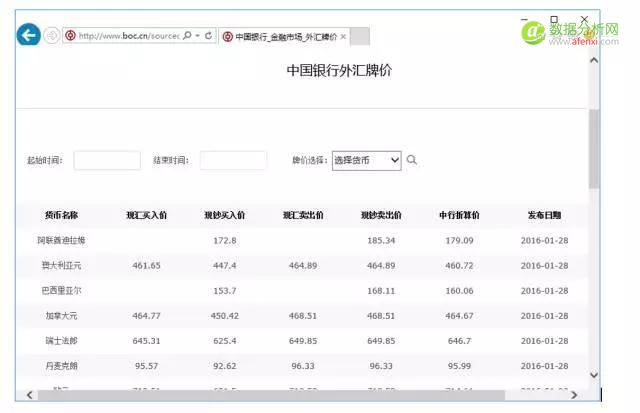Select the 中国银行_金融市场_外汇牌价 tab
Image resolution: width=640 pixels, height=413 pixels.
pos(286,37)
